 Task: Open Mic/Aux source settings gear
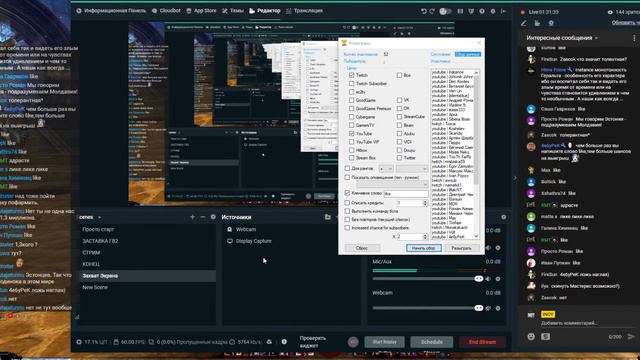tap(498, 279)
